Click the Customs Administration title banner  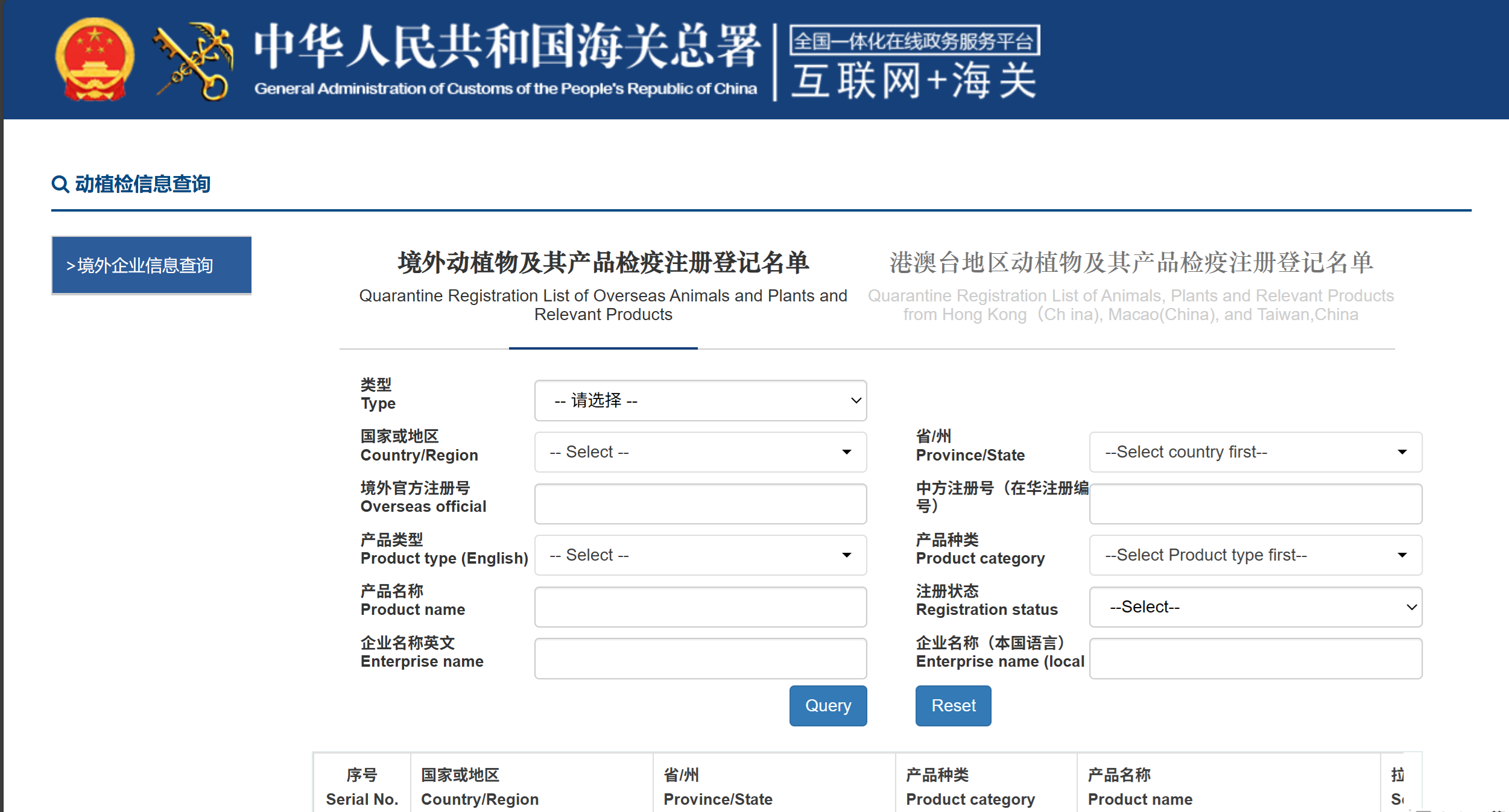pos(505,60)
